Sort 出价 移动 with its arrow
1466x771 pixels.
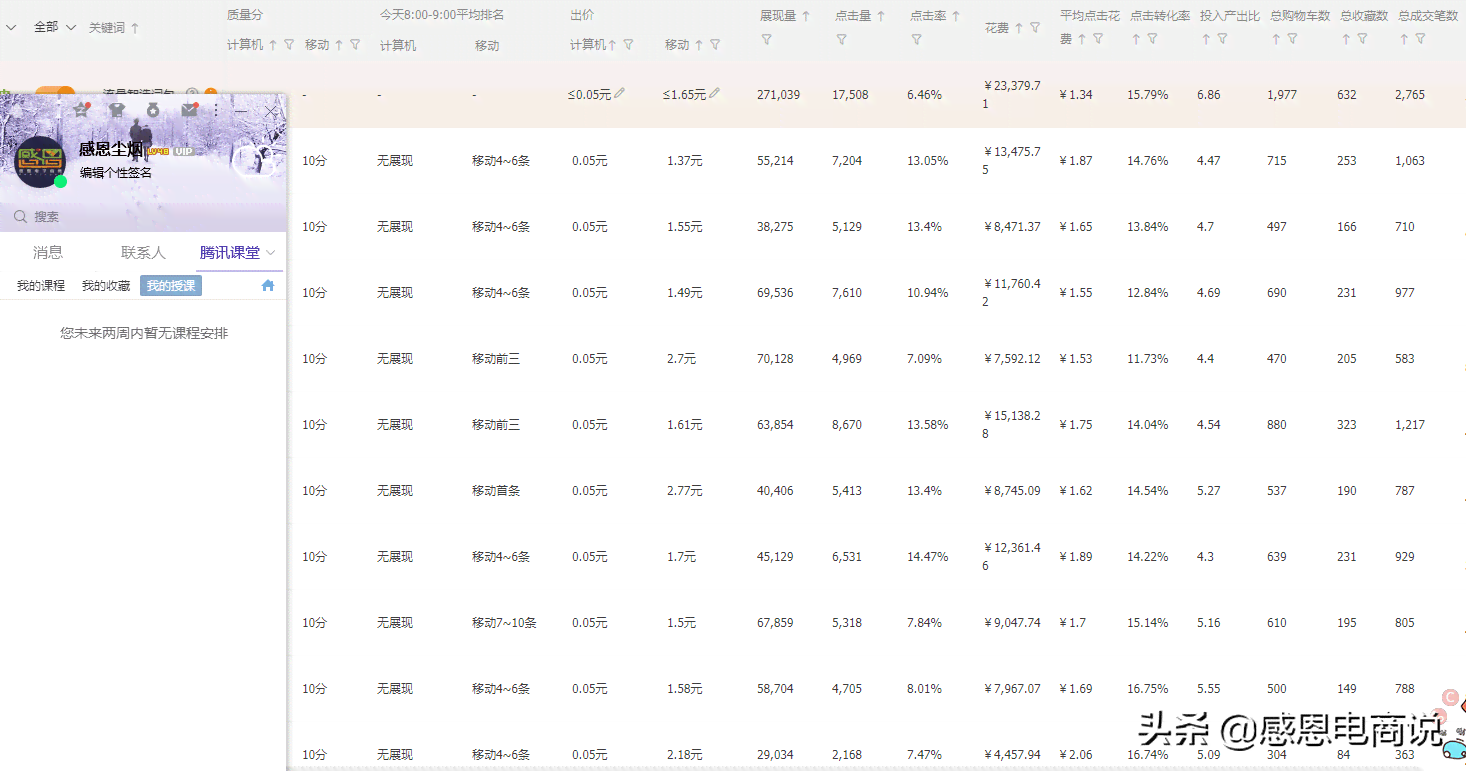(698, 45)
